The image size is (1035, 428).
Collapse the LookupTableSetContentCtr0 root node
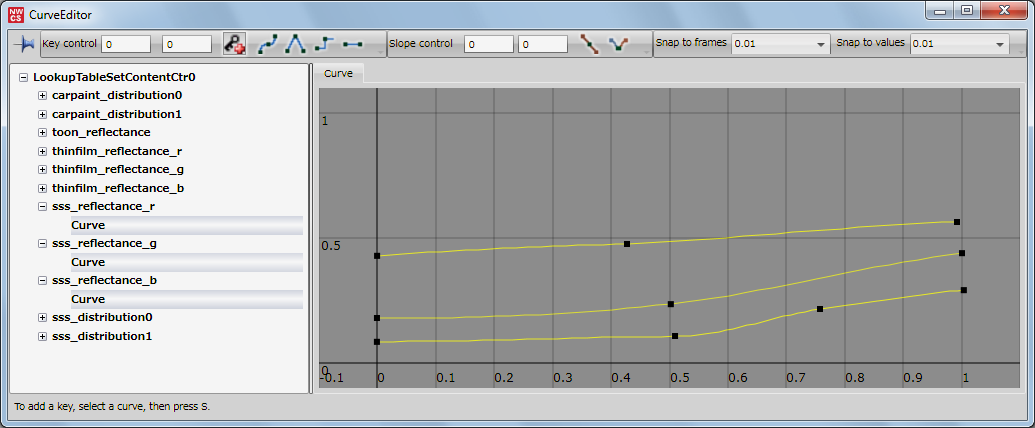pyautogui.click(x=23, y=77)
